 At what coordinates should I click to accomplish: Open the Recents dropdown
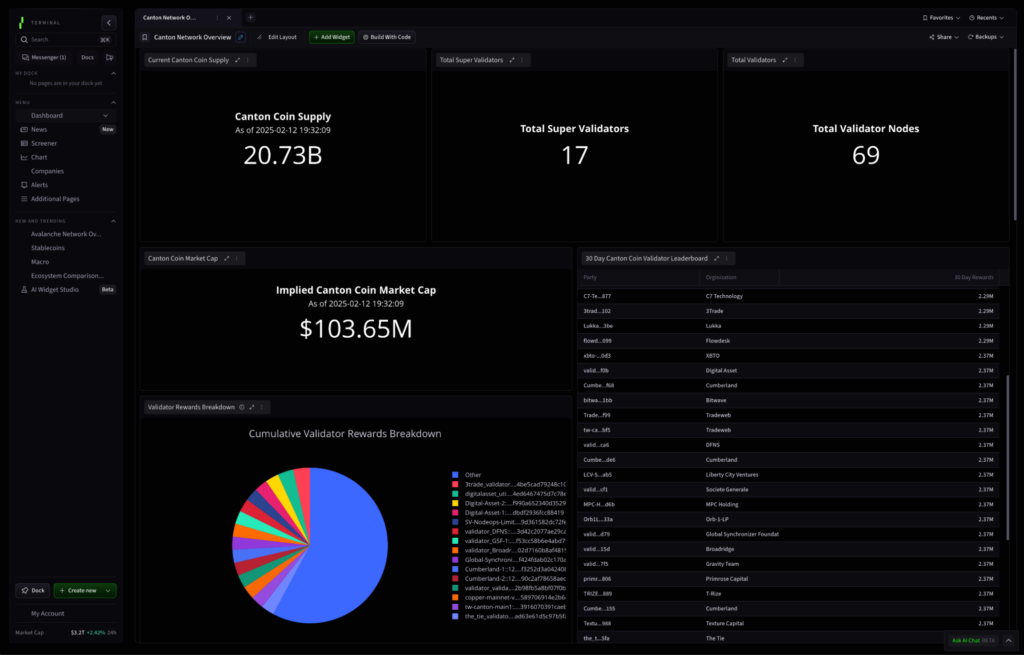click(x=987, y=18)
